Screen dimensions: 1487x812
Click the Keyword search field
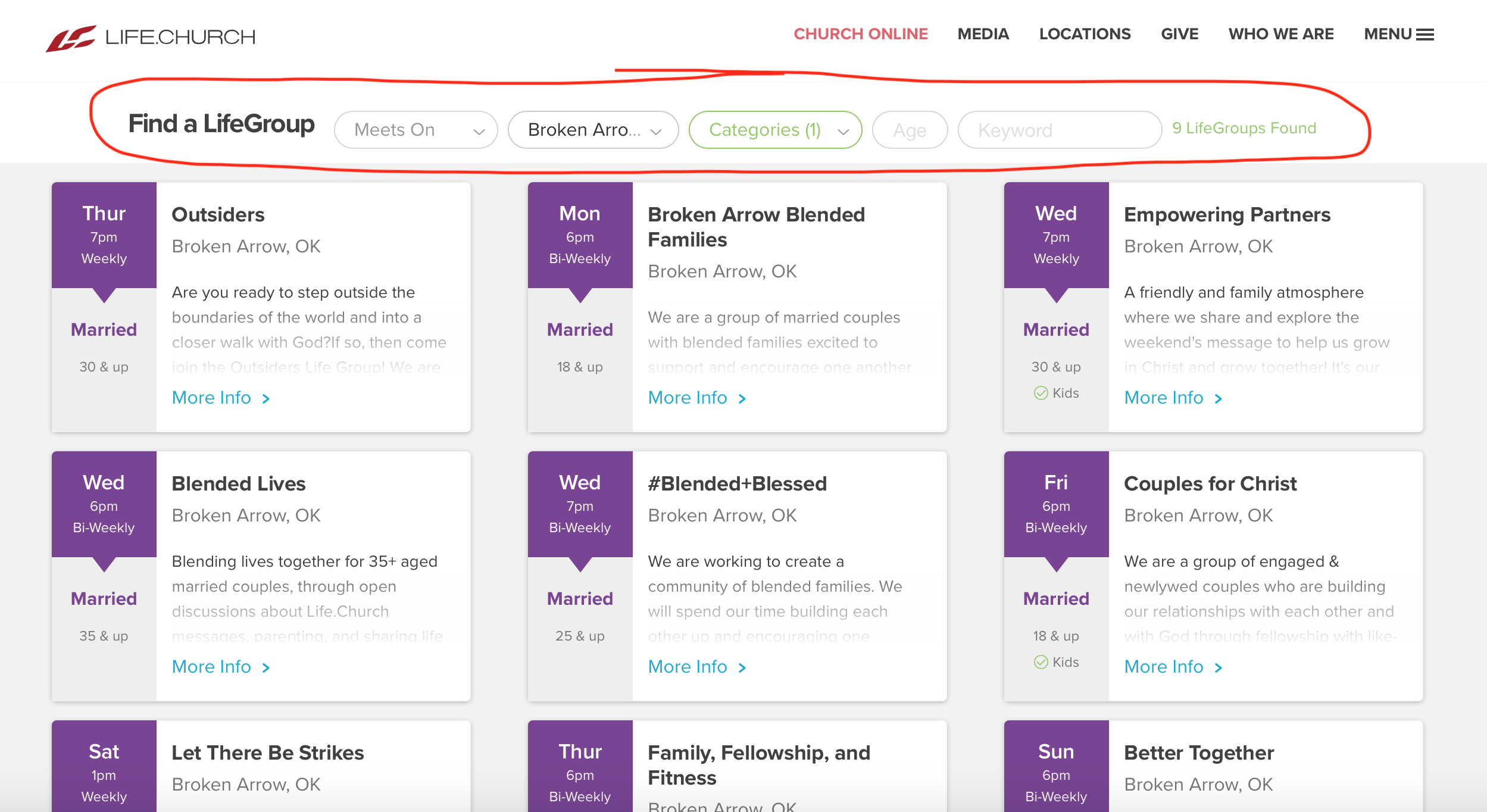tap(1060, 130)
